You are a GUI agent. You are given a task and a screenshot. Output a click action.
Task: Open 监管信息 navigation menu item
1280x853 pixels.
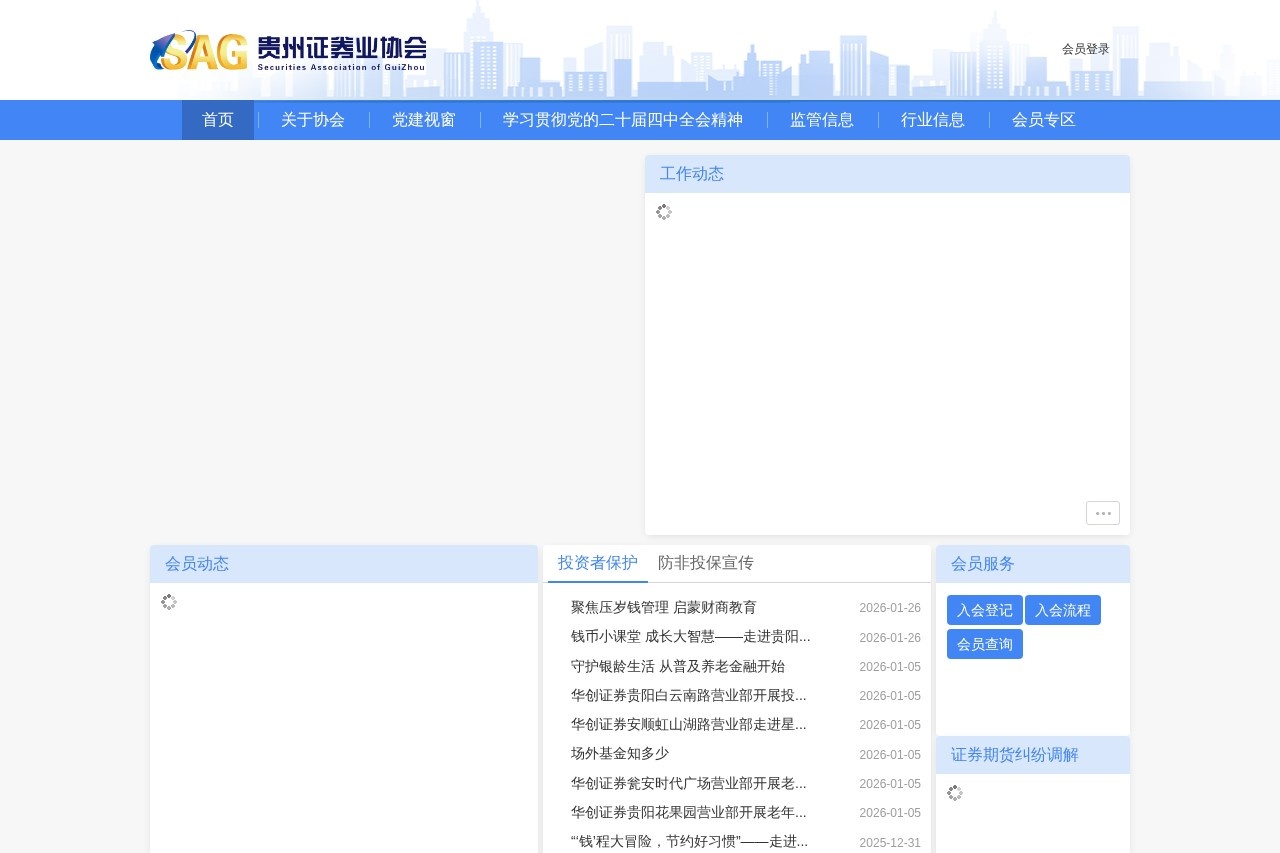coord(822,120)
